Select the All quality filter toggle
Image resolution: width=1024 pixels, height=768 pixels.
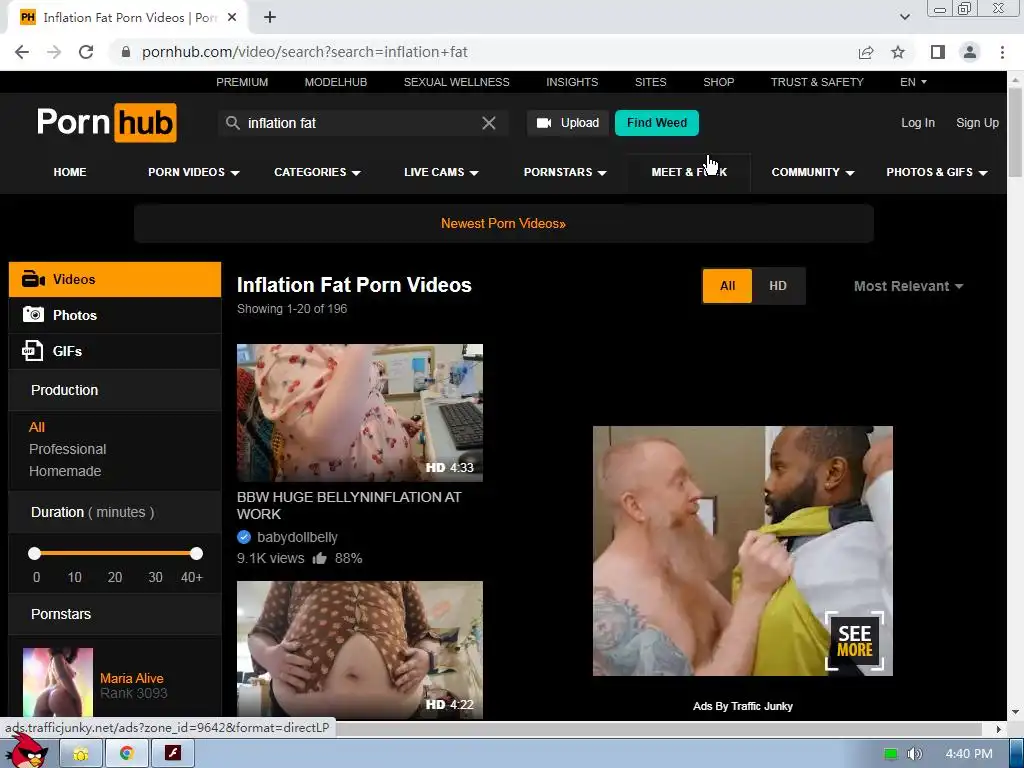tap(727, 286)
